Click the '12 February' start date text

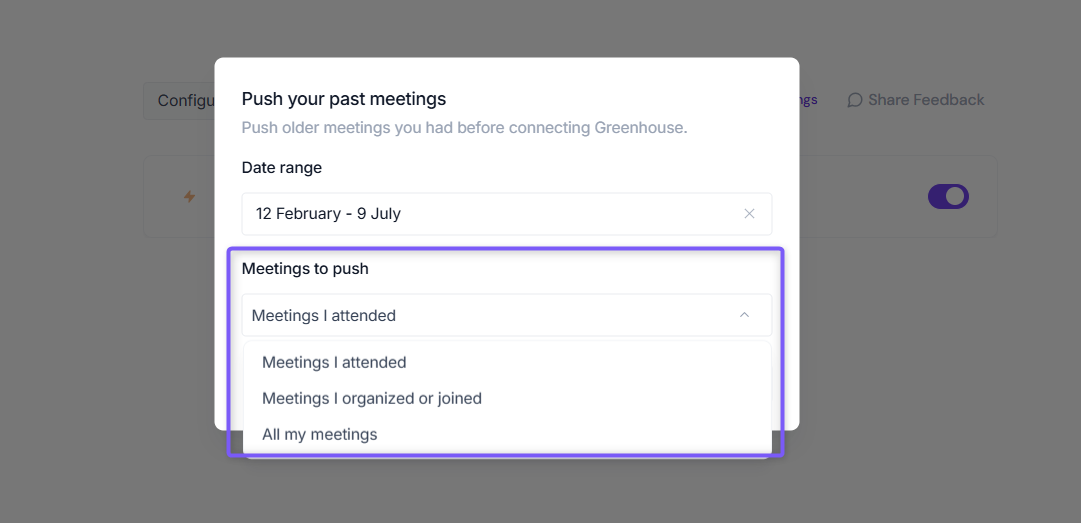click(x=299, y=214)
